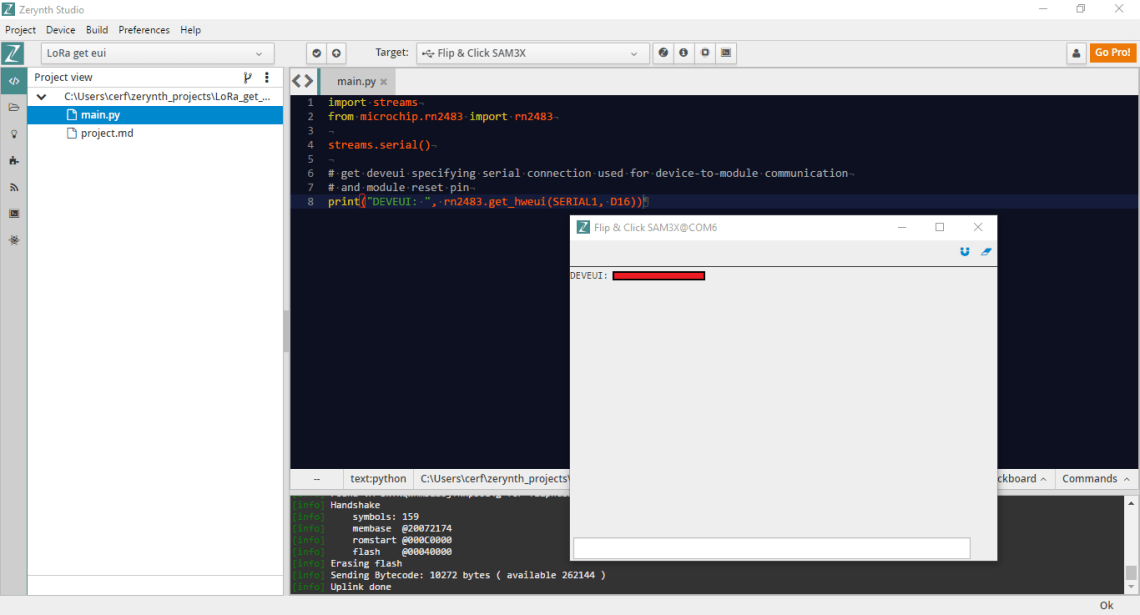Click the Zerynth logo in the toolbar

click(x=12, y=53)
